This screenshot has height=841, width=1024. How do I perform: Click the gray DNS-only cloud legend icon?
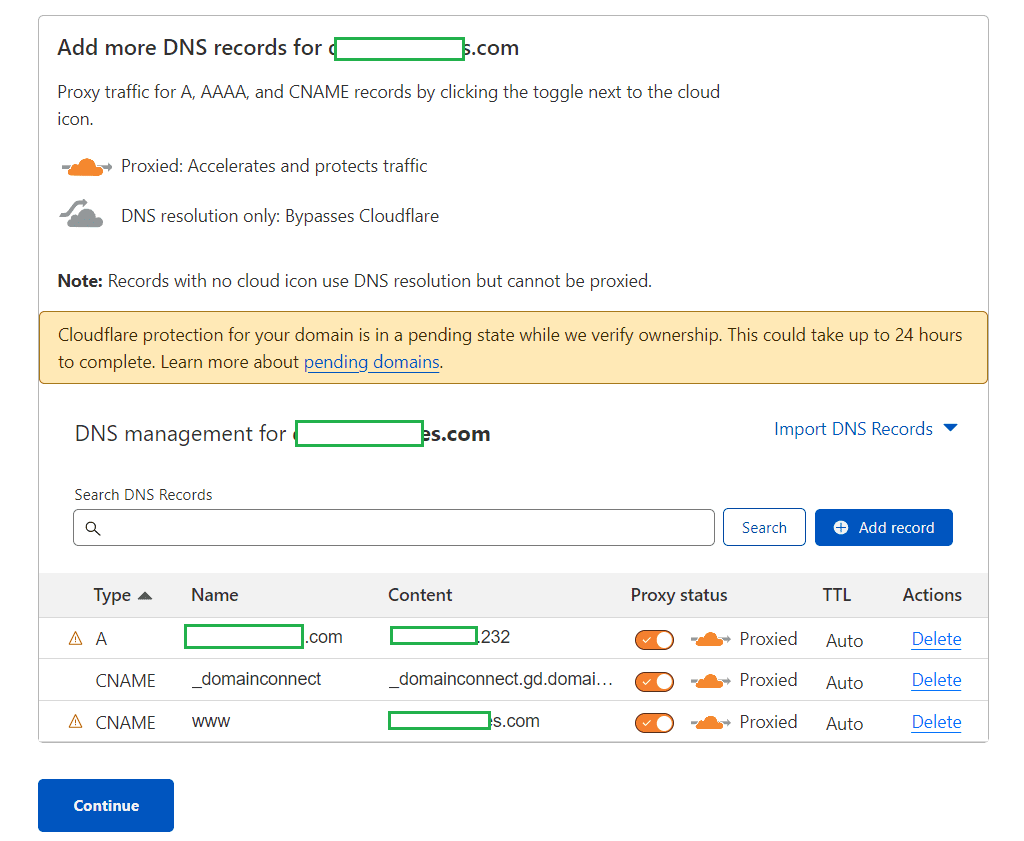(82, 214)
